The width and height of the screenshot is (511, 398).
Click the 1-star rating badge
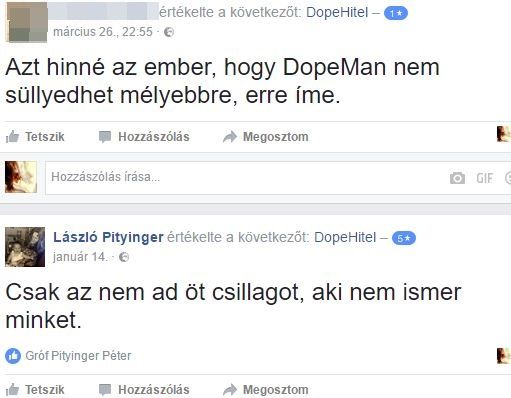pyautogui.click(x=396, y=13)
